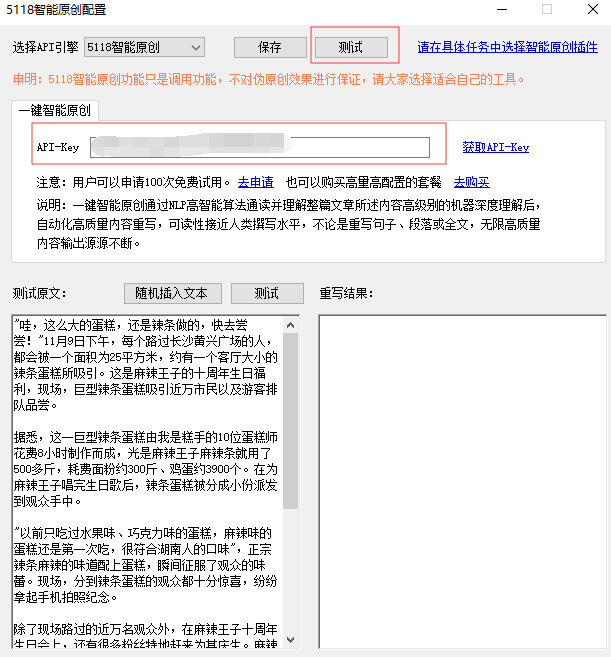This screenshot has height=657, width=611.
Task: Click the scrollbar up arrow in 测试原文
Action: [290, 325]
